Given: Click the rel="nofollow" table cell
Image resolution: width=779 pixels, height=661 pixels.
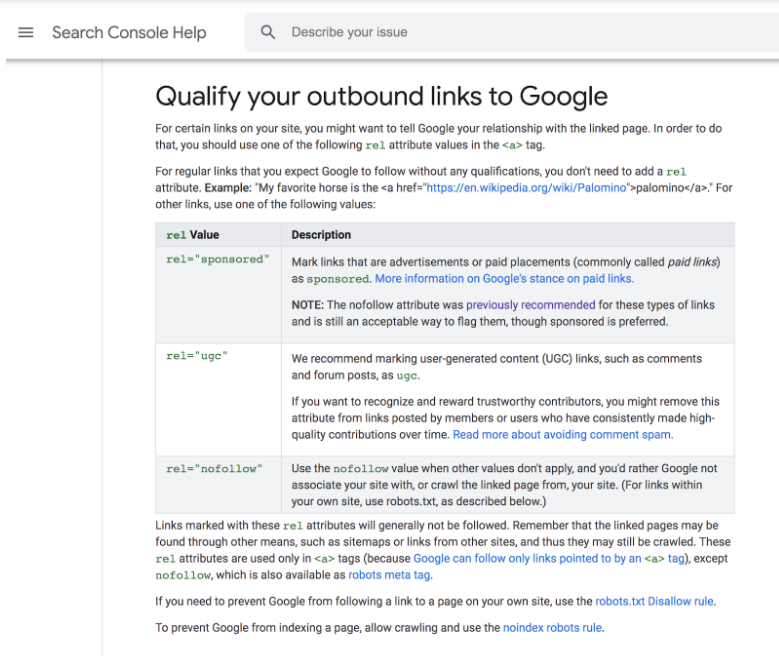Looking at the screenshot, I should click(219, 485).
